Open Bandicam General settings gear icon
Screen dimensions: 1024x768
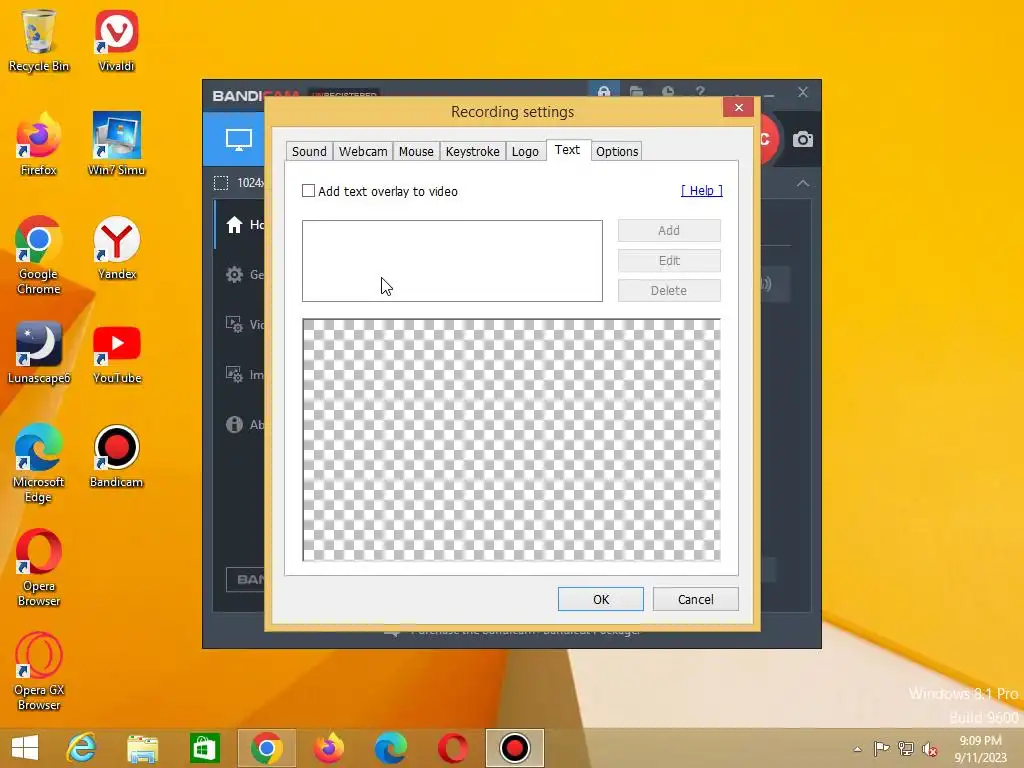pos(234,274)
